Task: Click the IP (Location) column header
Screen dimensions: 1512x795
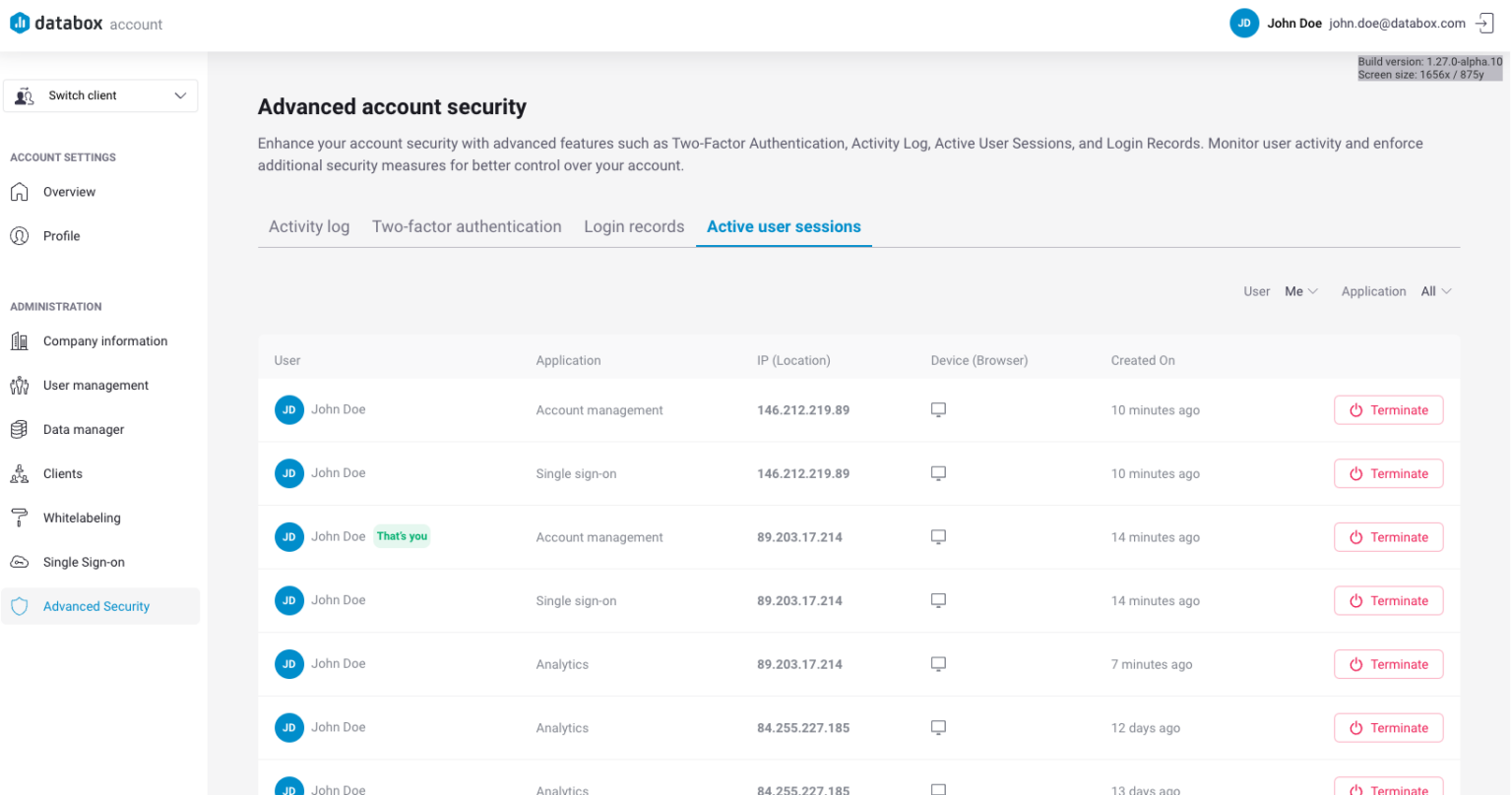Action: tap(793, 360)
